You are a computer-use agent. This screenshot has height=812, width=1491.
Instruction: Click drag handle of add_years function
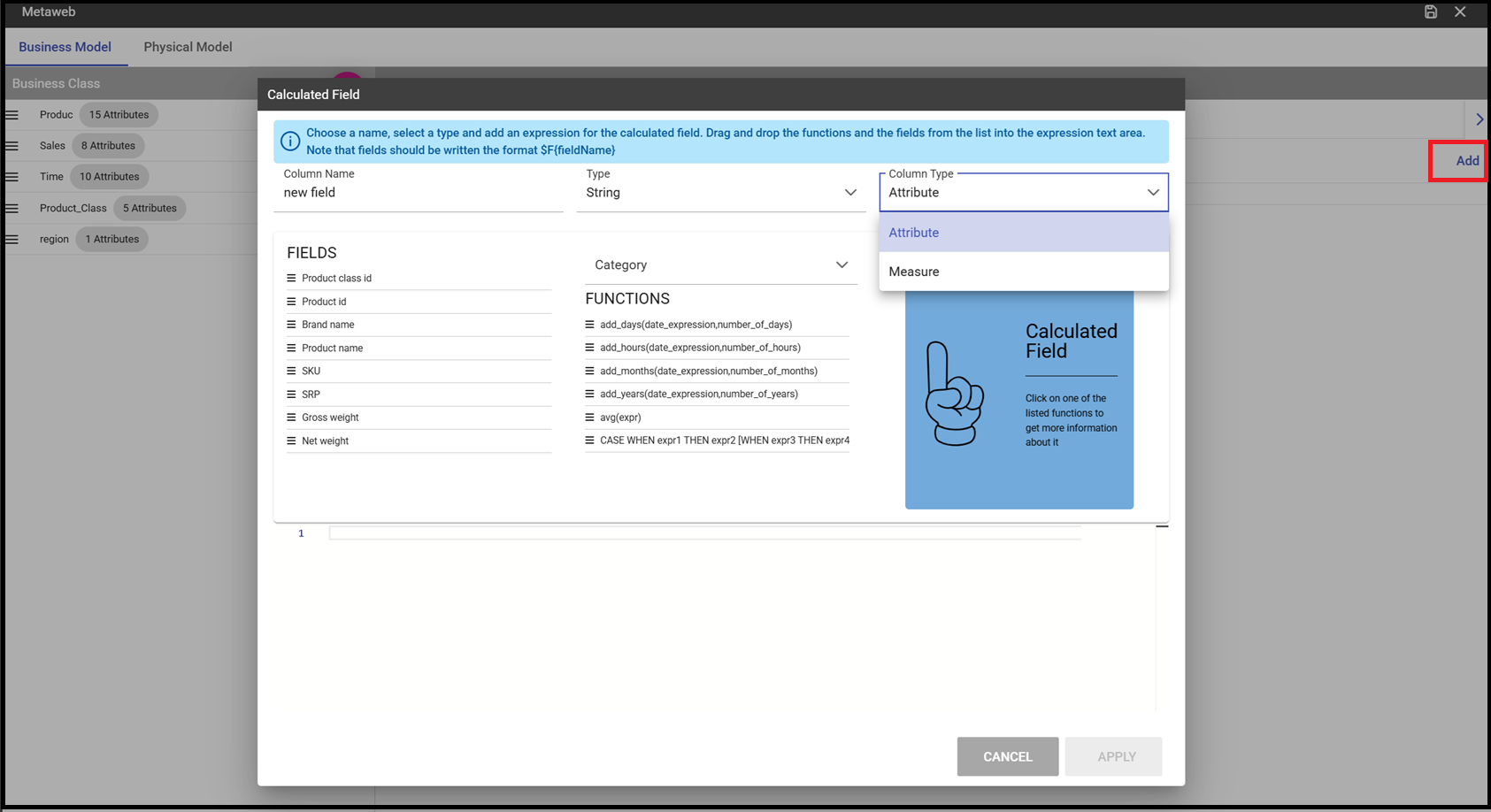[589, 395]
